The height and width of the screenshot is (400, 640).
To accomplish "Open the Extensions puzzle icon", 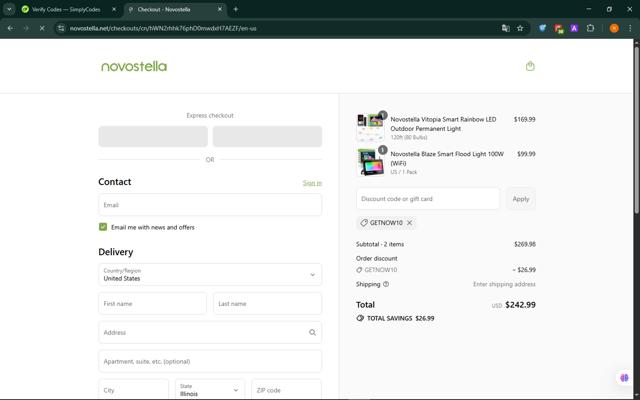I will point(590,28).
